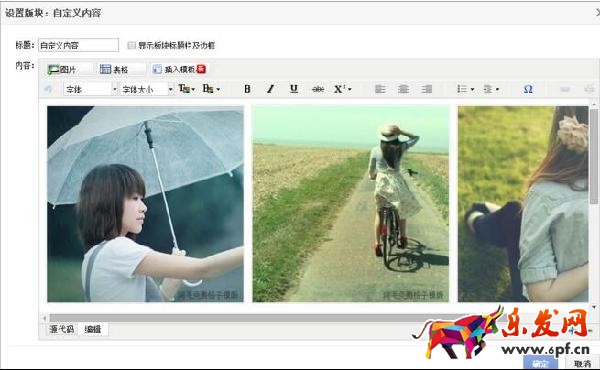This screenshot has width=600, height=370.
Task: Open the superscript X dropdown
Action: (x=342, y=89)
